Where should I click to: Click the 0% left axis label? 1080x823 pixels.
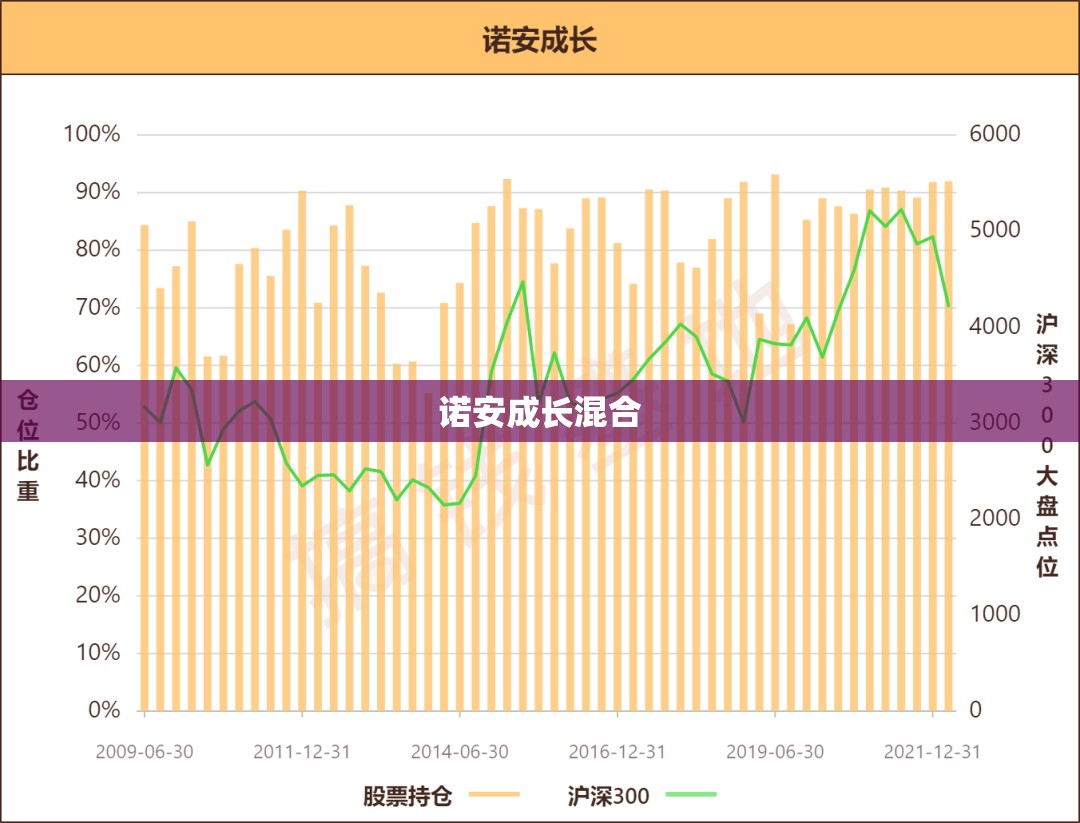(105, 710)
